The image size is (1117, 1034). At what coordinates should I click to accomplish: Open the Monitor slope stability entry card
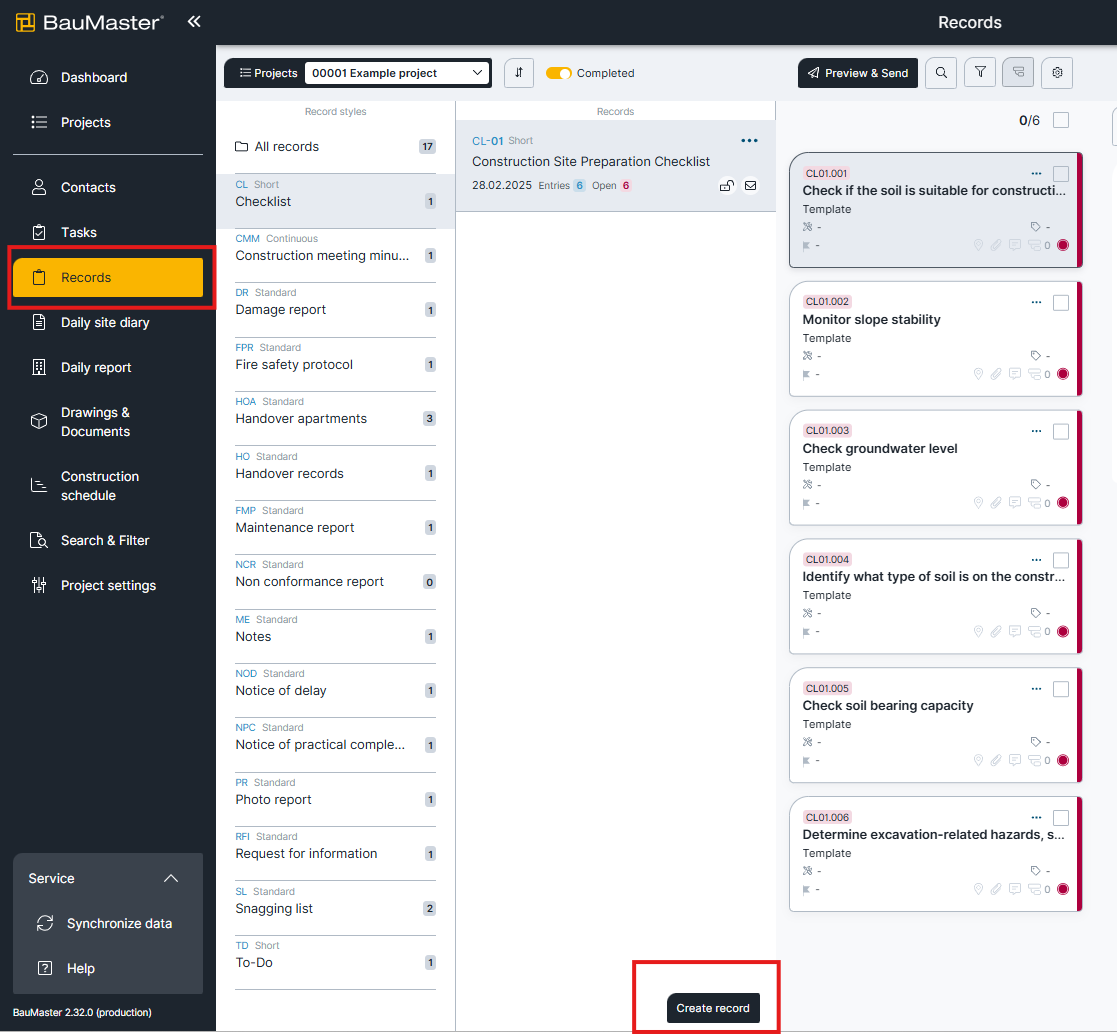(935, 339)
